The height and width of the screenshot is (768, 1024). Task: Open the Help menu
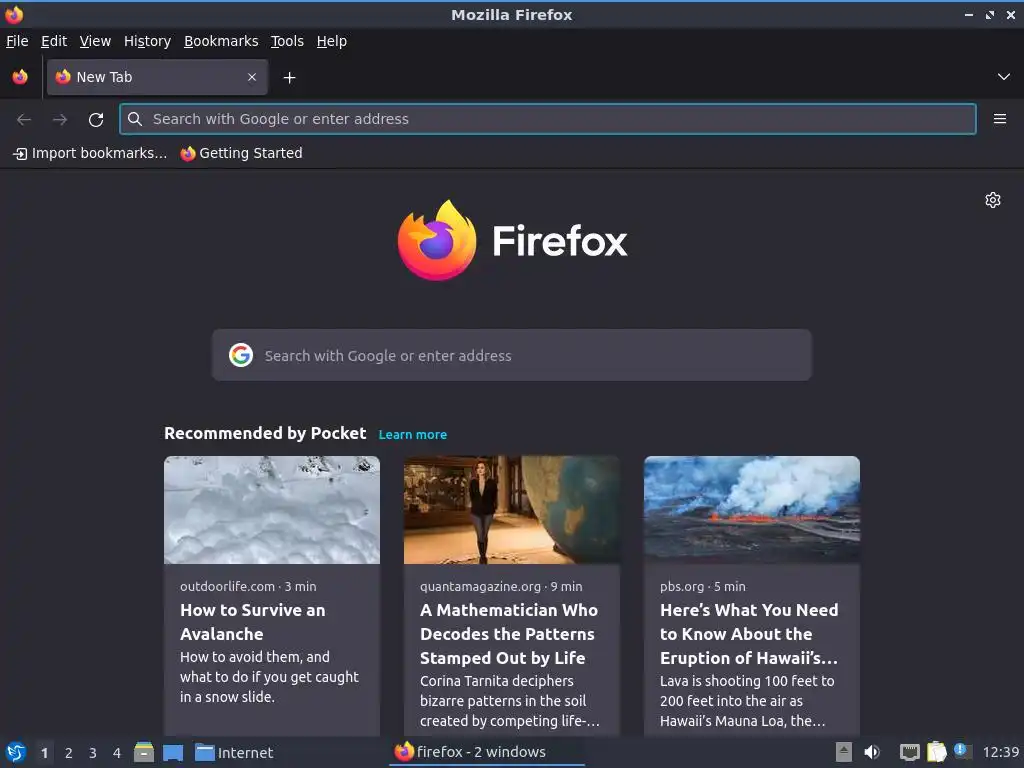tap(332, 41)
